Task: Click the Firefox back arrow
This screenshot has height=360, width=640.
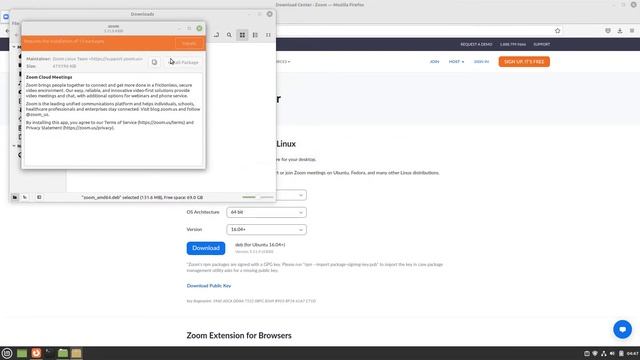Action: (x=7, y=31)
